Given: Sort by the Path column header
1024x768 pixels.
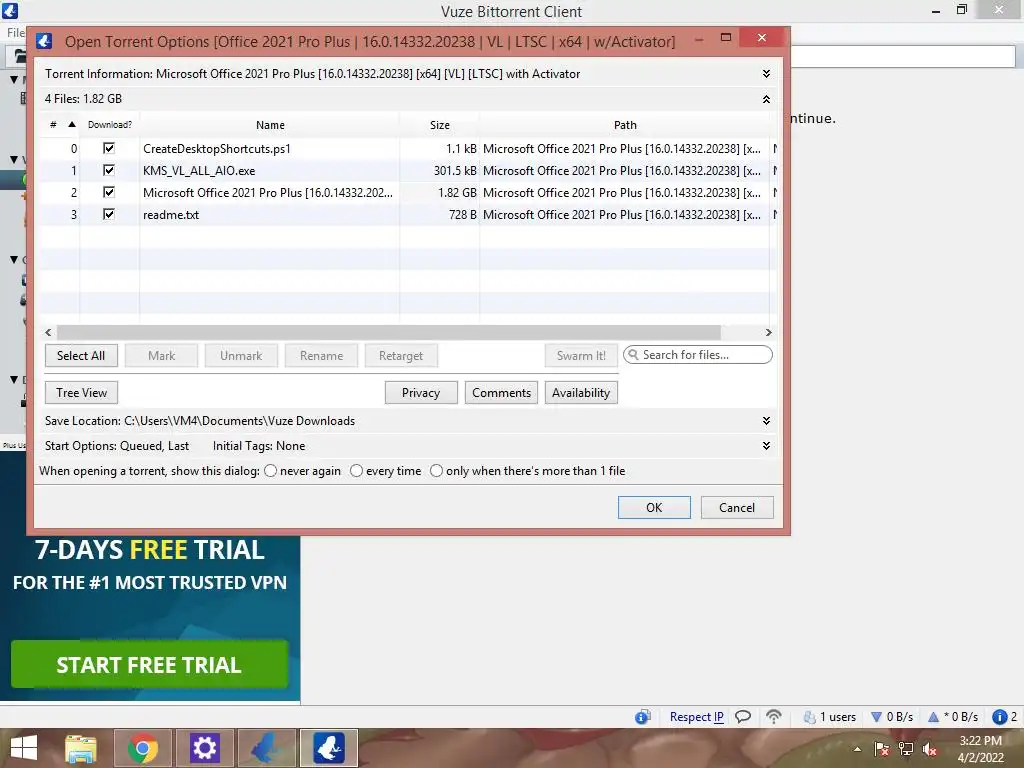Looking at the screenshot, I should (625, 125).
